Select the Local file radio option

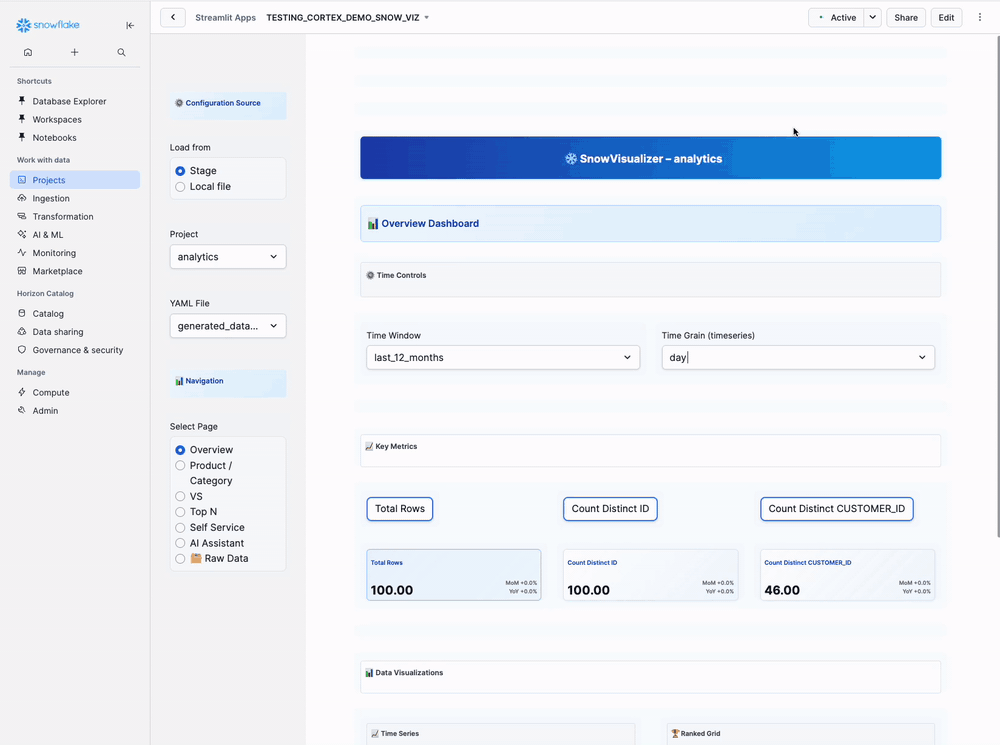(x=180, y=187)
